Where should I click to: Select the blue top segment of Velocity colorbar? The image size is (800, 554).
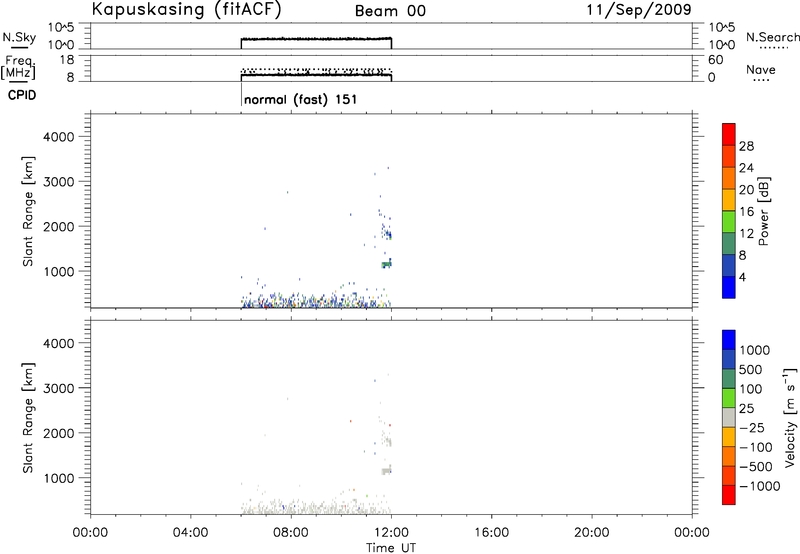point(729,340)
